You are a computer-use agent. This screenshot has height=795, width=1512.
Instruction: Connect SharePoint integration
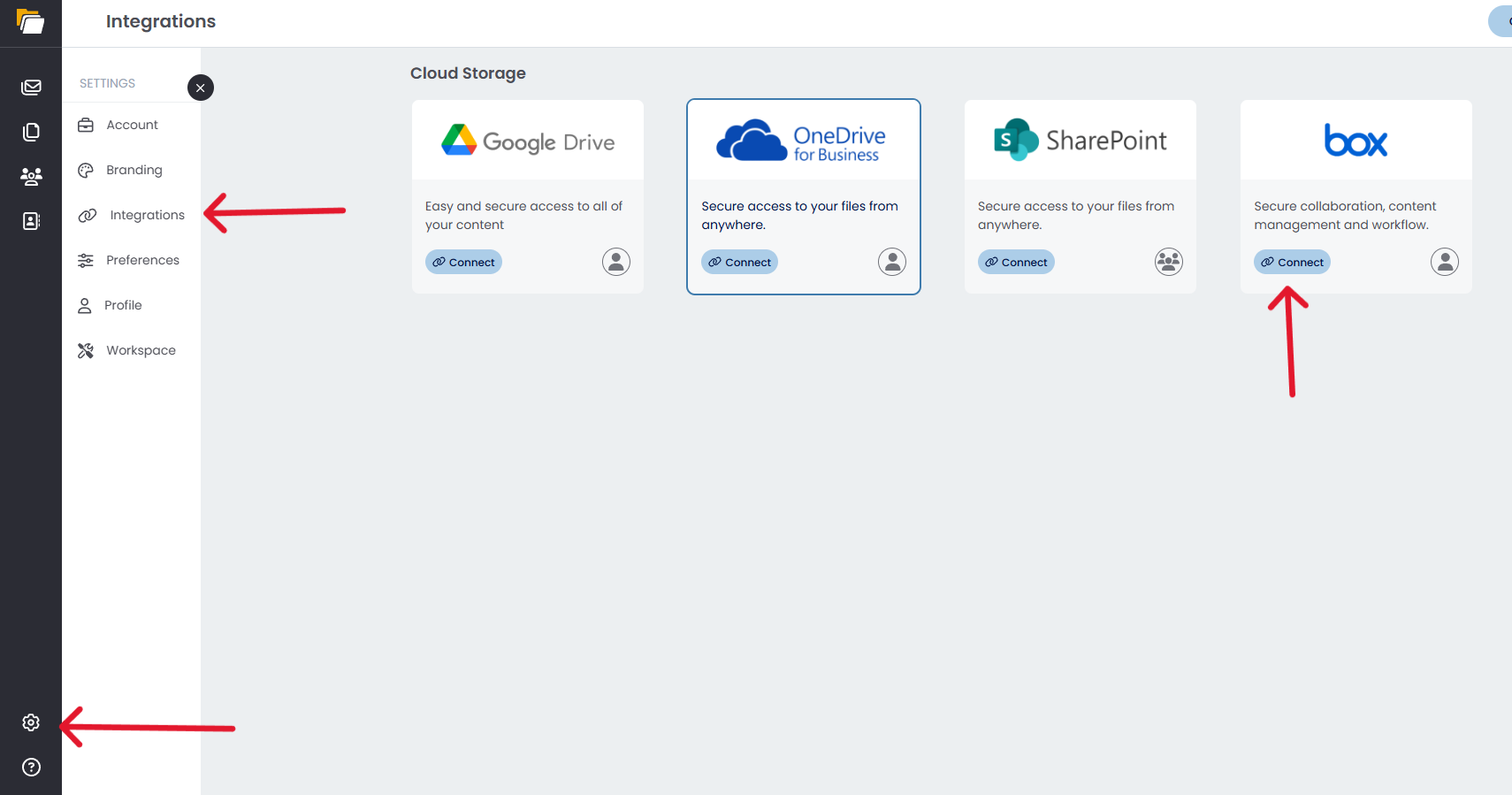[x=1016, y=262]
